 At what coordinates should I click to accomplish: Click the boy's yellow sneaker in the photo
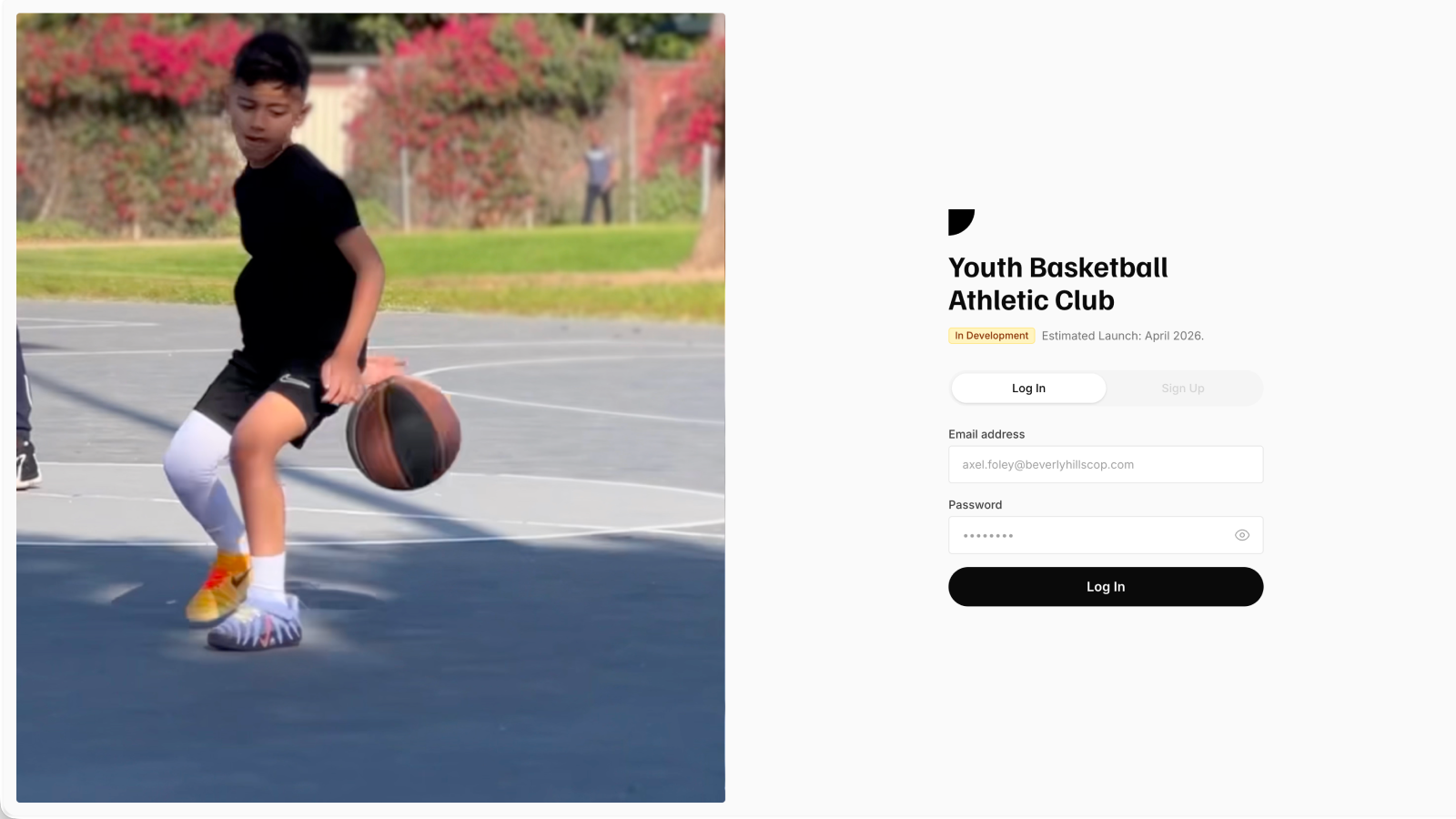point(218,587)
